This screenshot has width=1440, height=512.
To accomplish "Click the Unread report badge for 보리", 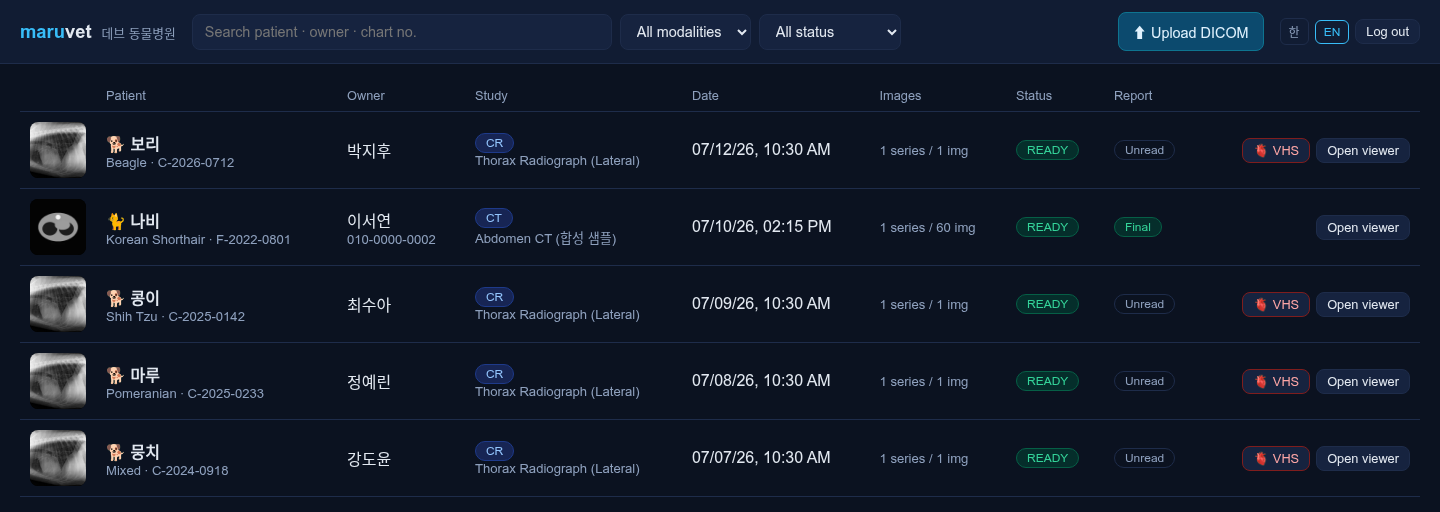I will (x=1144, y=150).
